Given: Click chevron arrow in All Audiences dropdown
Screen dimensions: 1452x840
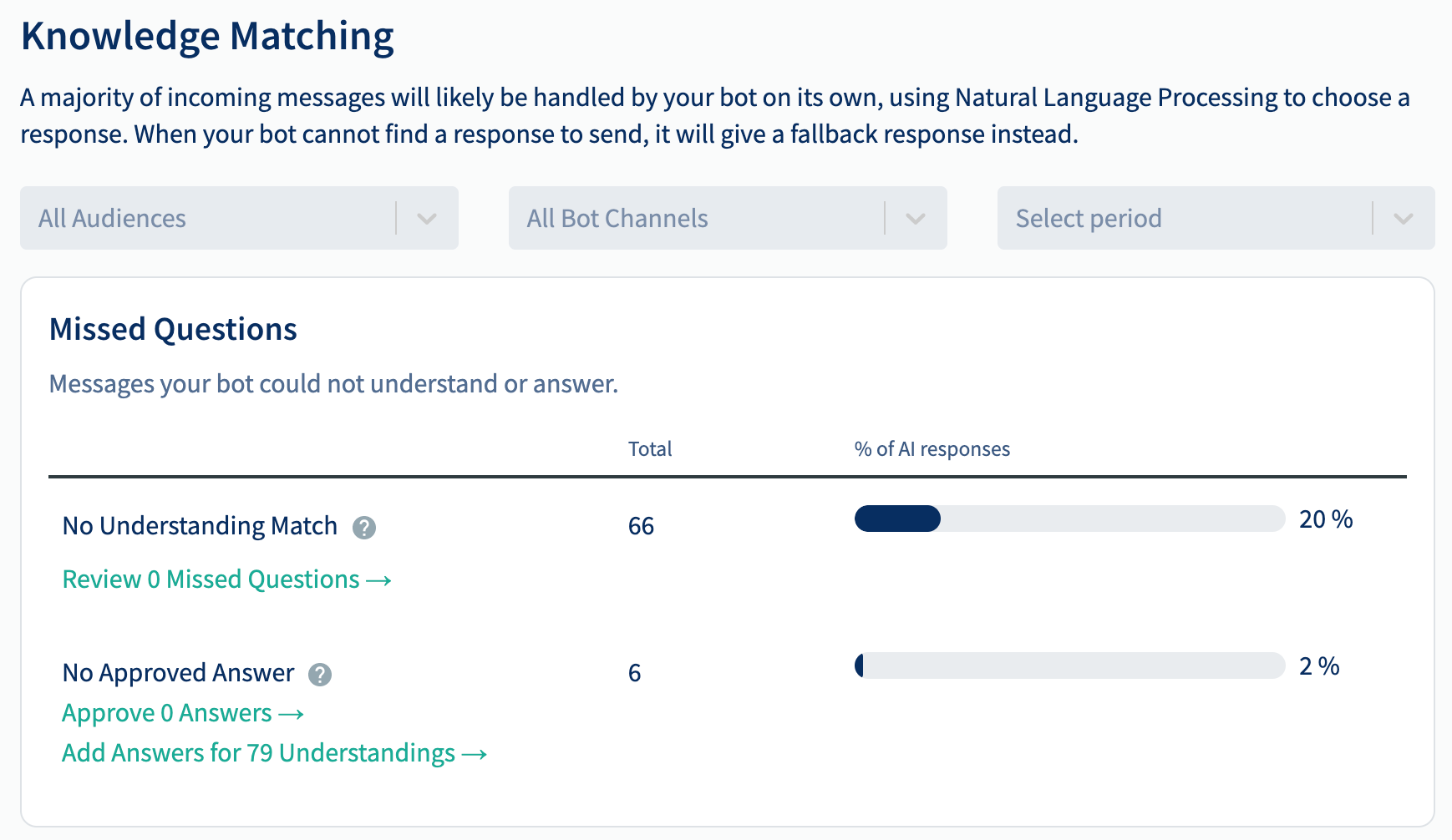Looking at the screenshot, I should (427, 219).
